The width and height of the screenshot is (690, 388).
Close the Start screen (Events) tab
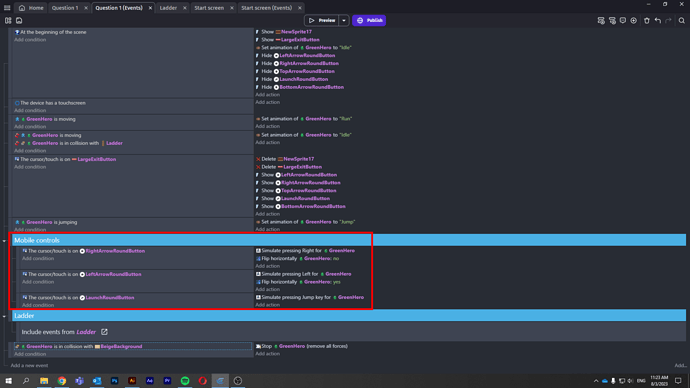click(x=300, y=8)
